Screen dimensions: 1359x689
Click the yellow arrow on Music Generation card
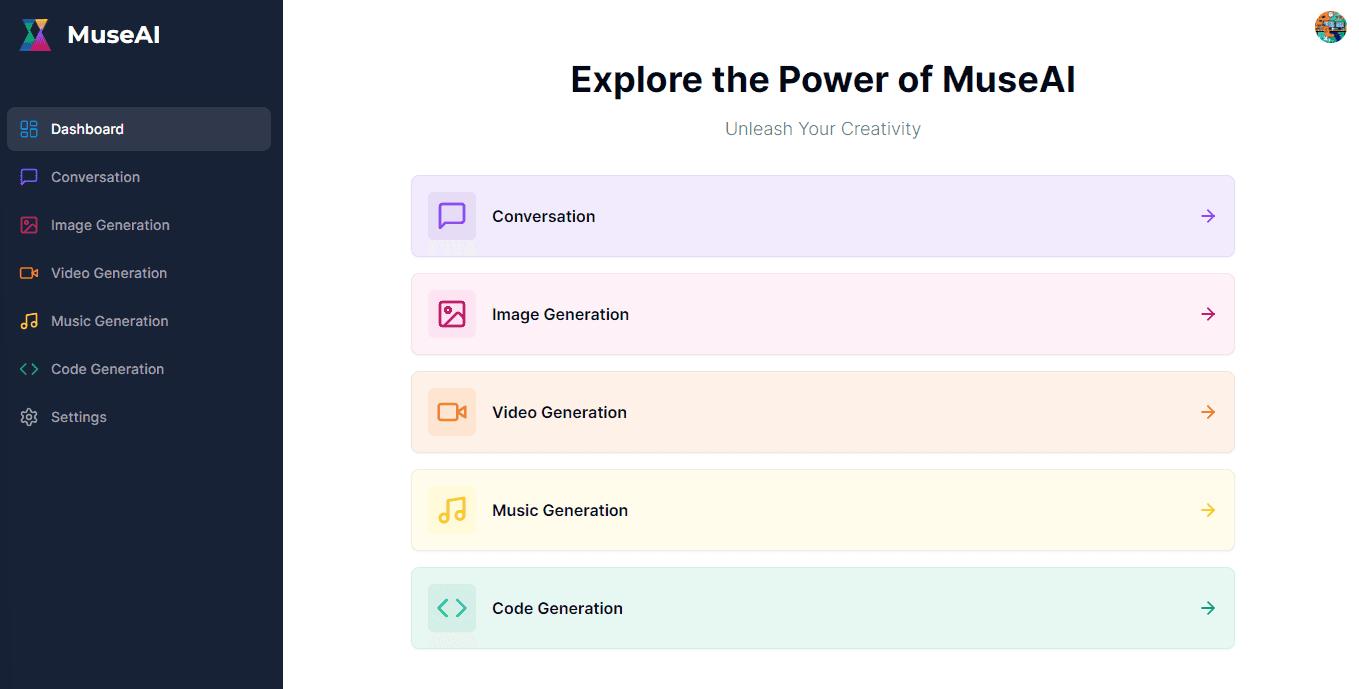click(1208, 510)
